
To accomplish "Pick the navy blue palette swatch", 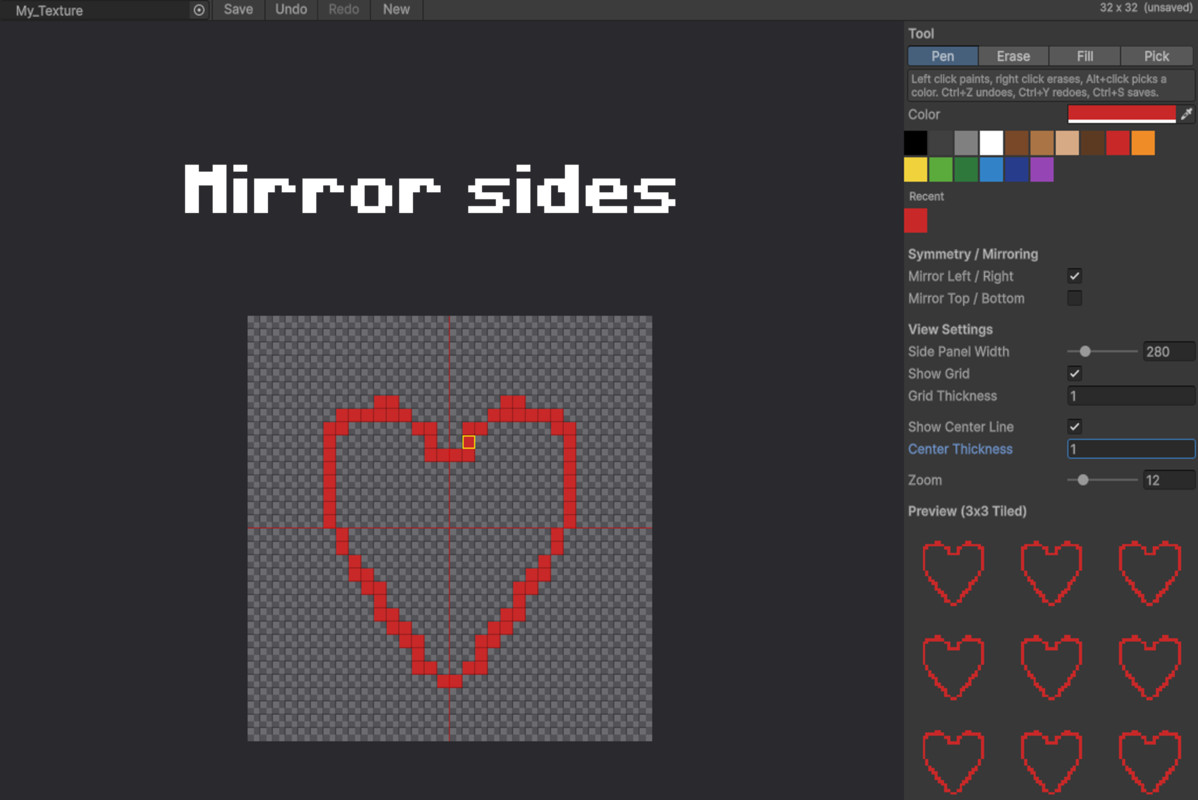I will tap(1016, 170).
